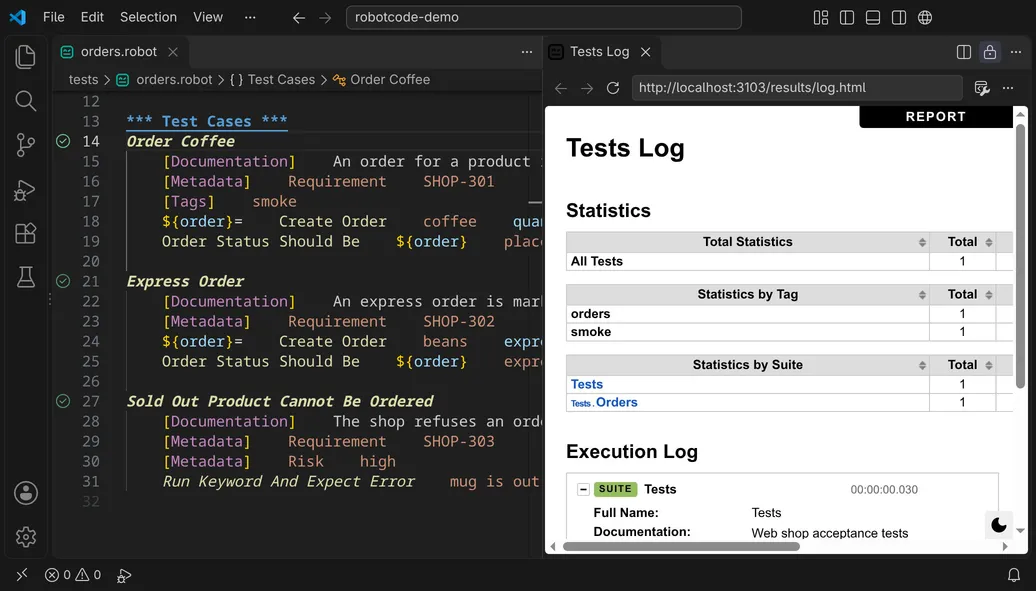Follow the Tests.Orders suite link
This screenshot has width=1036, height=591.
click(604, 403)
